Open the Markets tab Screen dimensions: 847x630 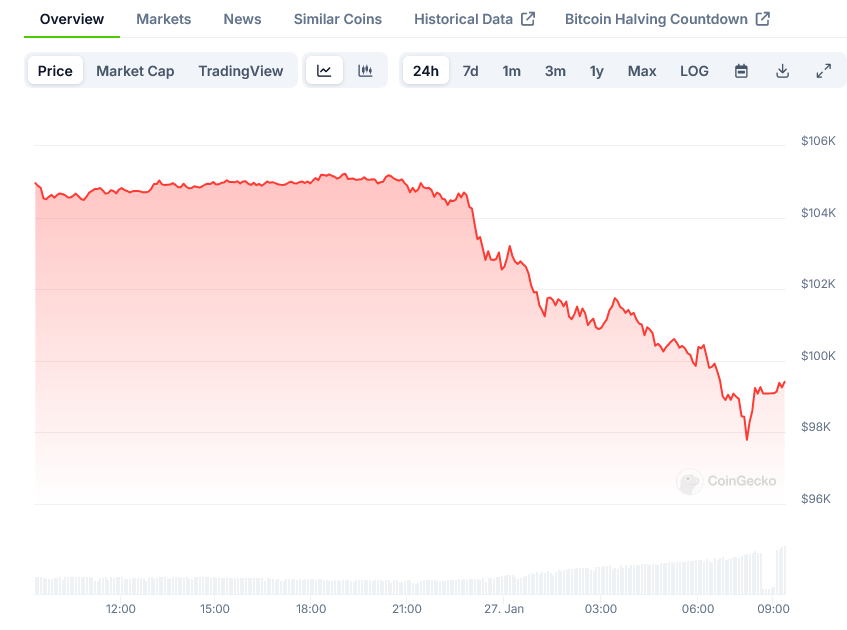point(163,19)
